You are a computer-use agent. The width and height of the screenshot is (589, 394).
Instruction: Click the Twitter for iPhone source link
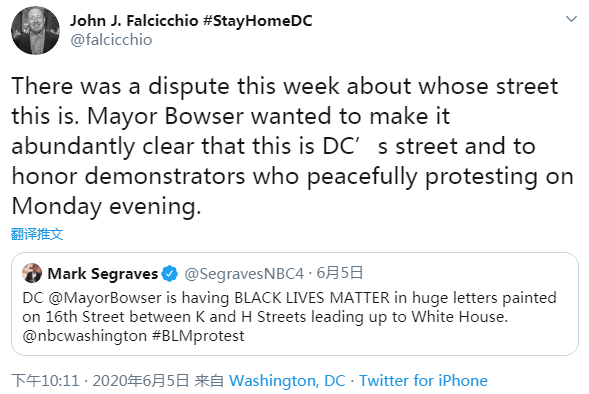point(423,380)
